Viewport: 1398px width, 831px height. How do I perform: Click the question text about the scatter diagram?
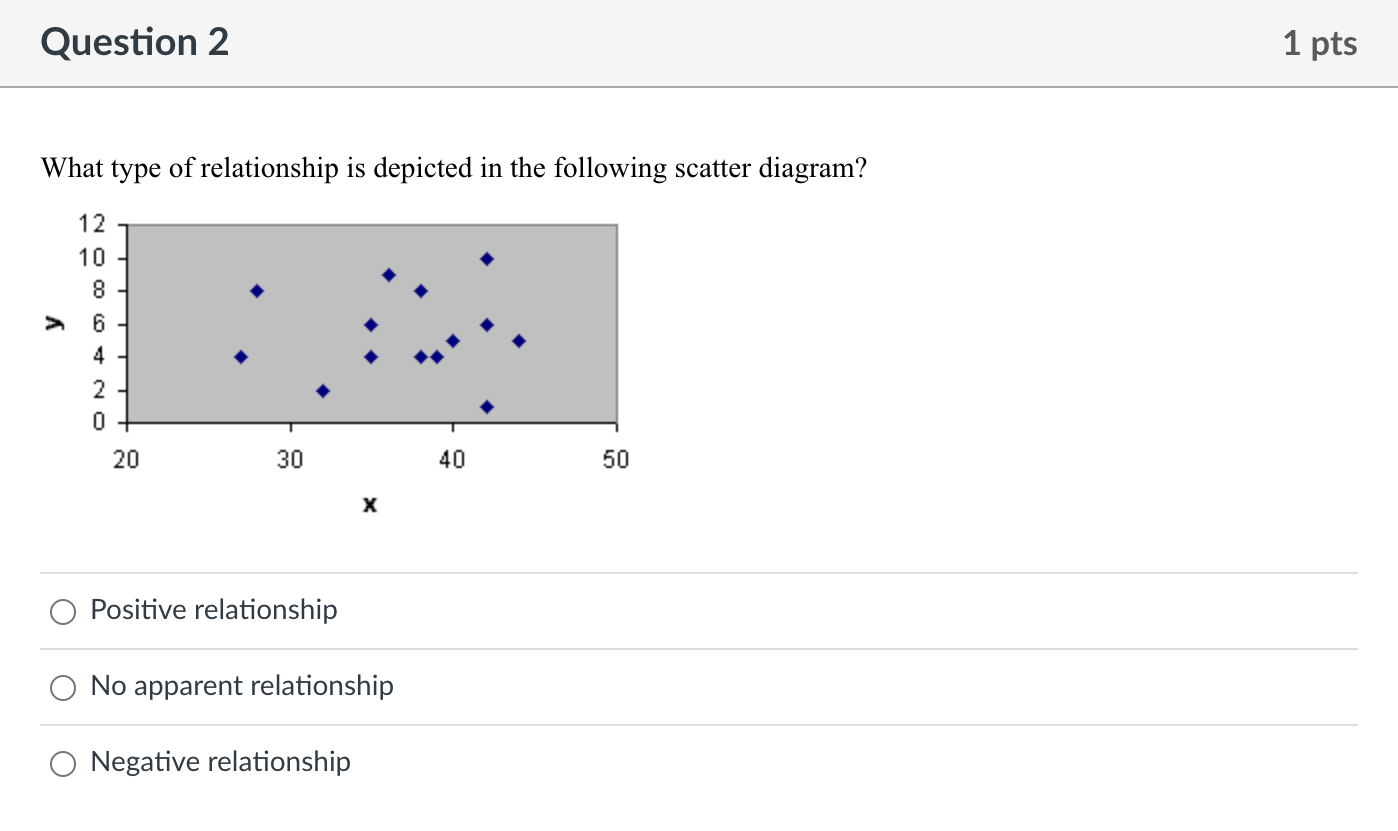453,168
